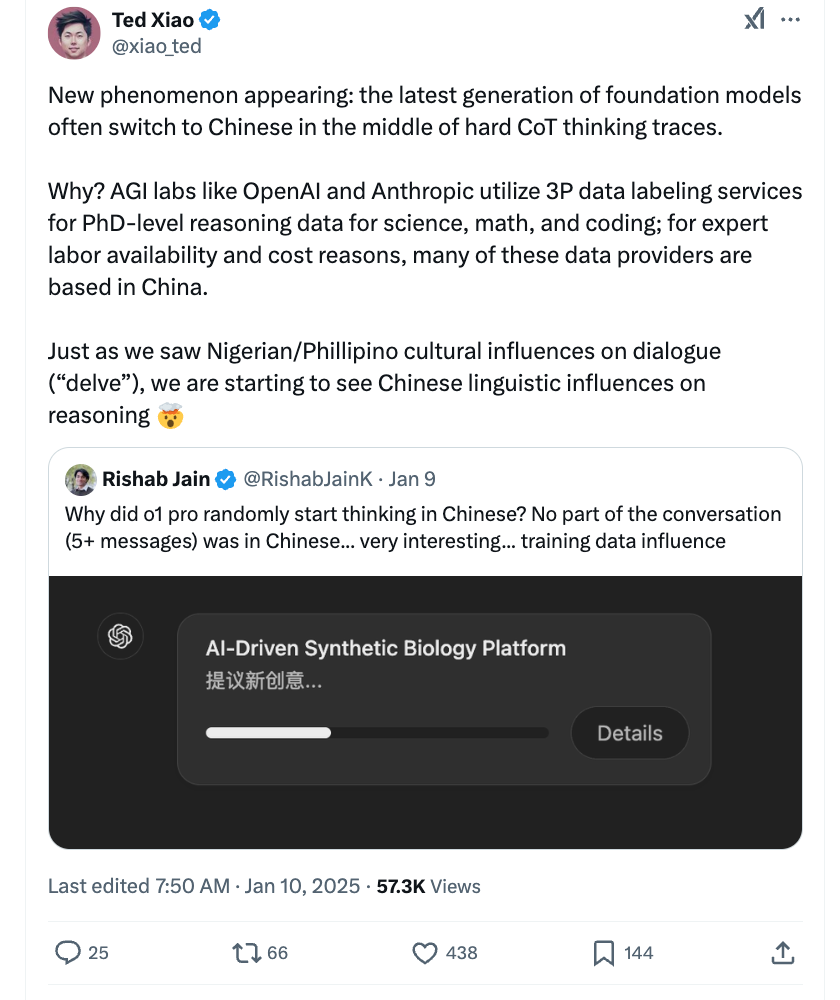Like the tweet with the heart icon
This screenshot has width=840, height=1000.
point(425,953)
